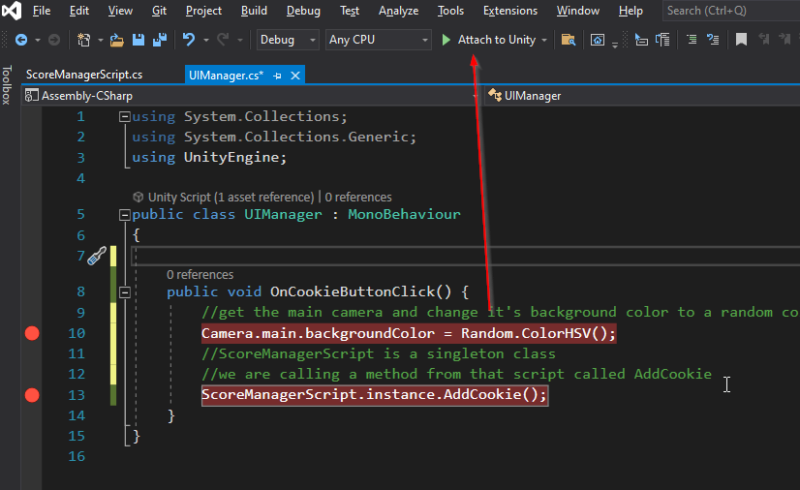The height and width of the screenshot is (490, 800).
Task: Close the UIManager.cs tab
Action: point(295,76)
